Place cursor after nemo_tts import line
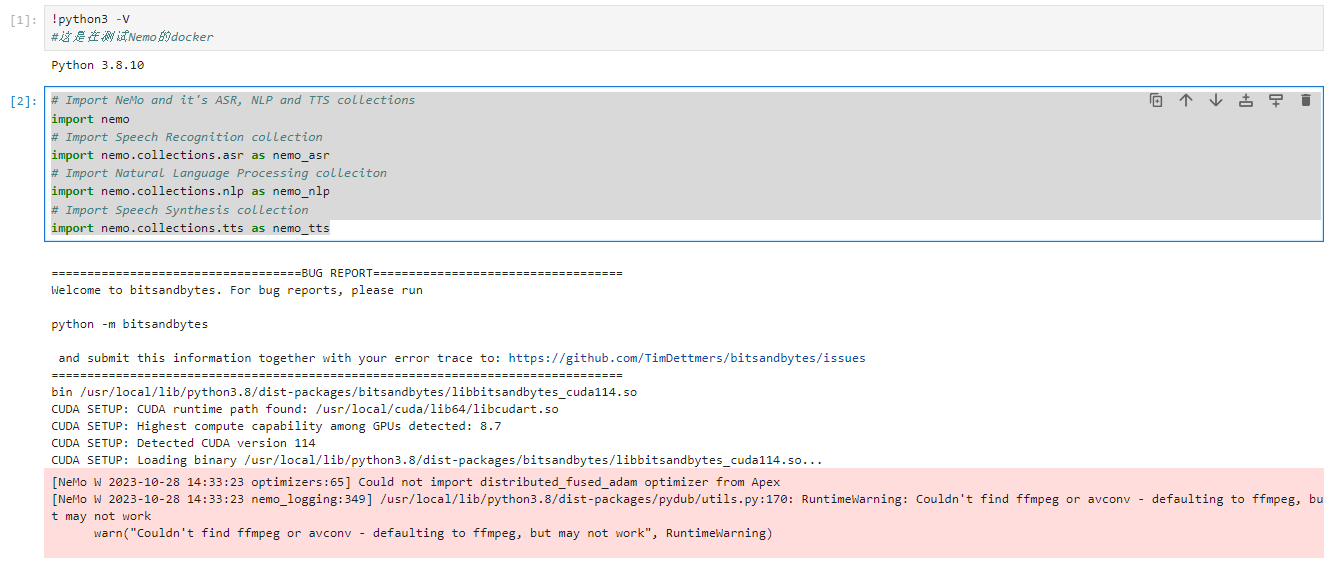The width and height of the screenshot is (1326, 566). point(331,228)
